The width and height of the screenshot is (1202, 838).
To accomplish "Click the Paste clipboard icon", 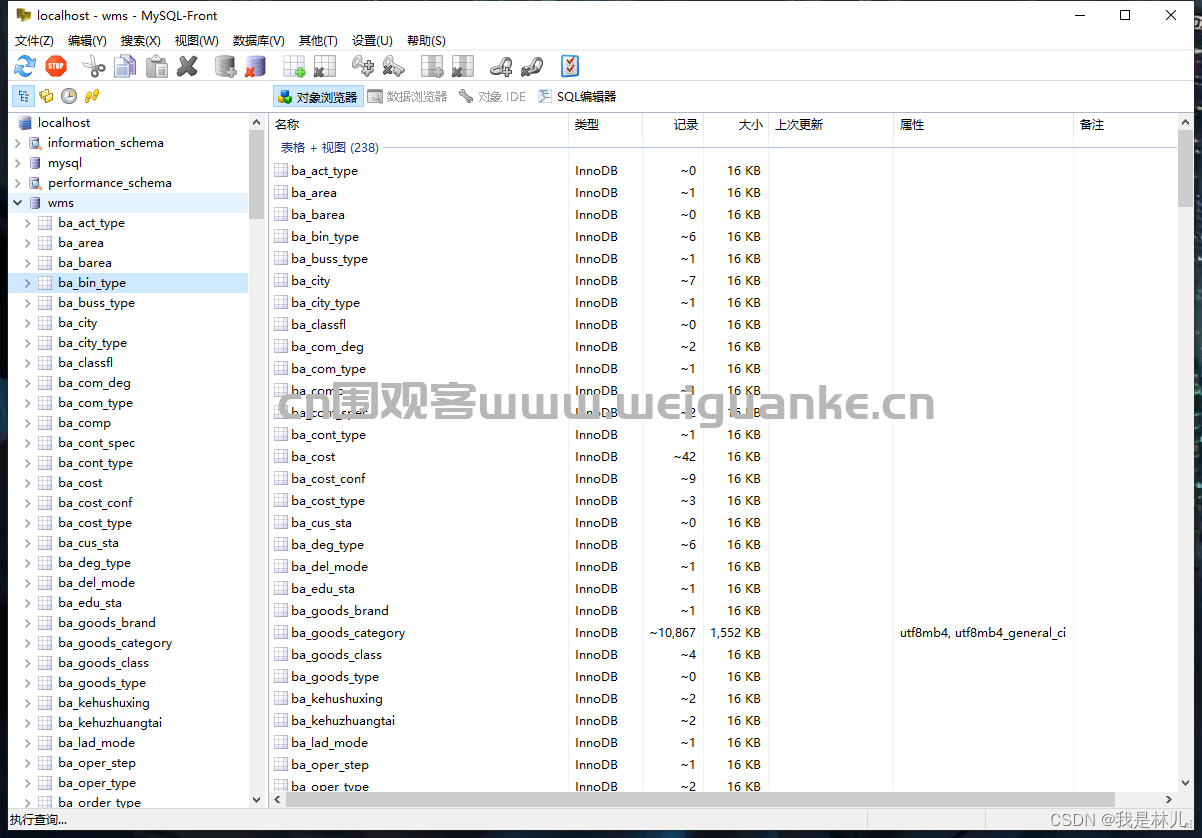I will pos(157,67).
